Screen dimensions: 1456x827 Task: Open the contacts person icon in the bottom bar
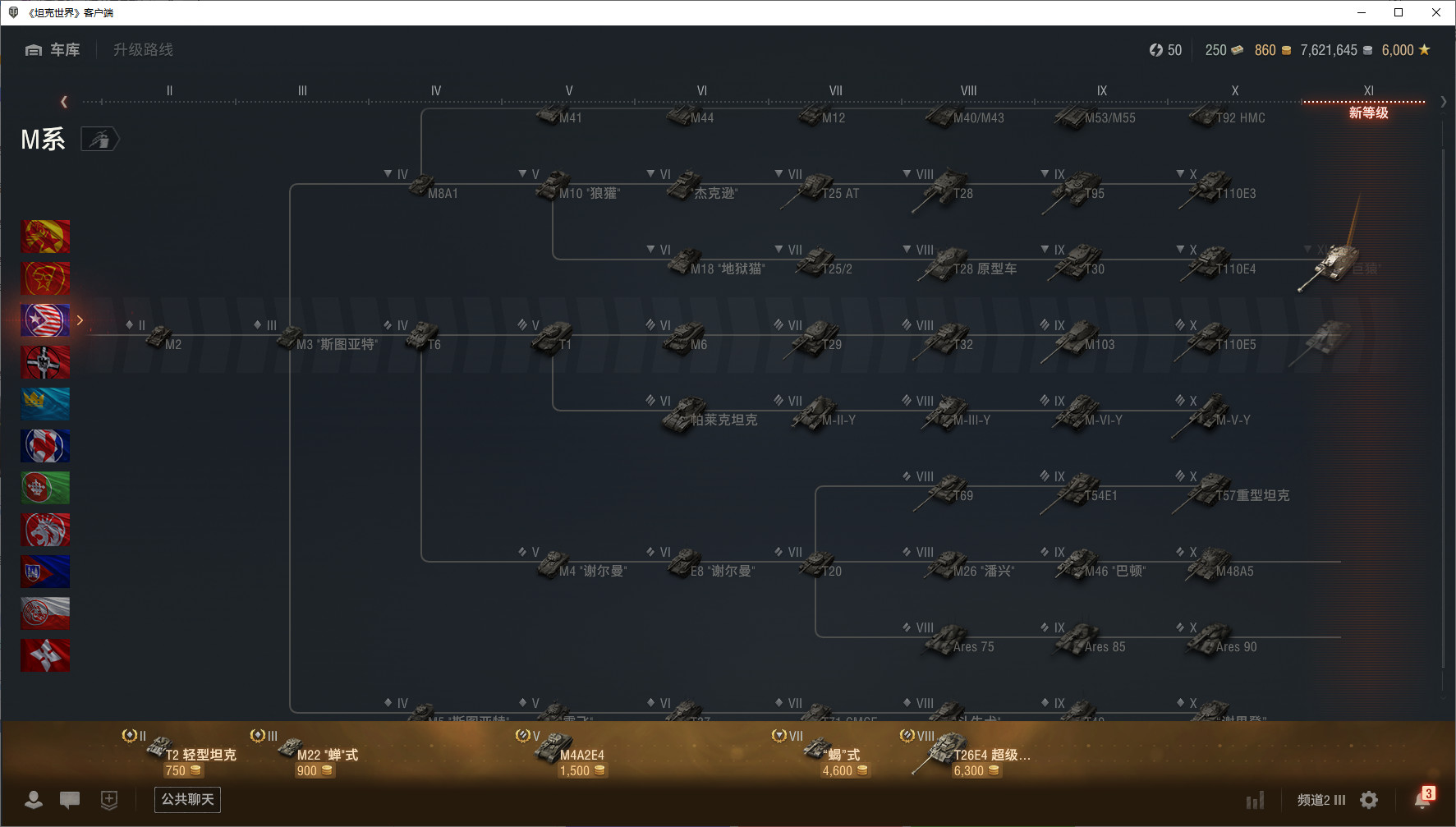pos(34,799)
